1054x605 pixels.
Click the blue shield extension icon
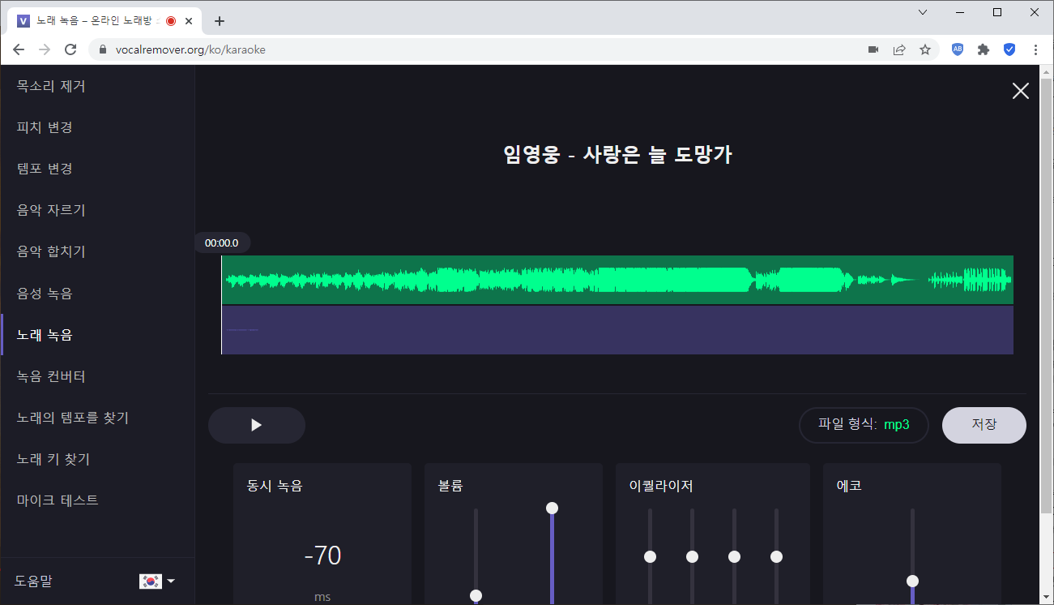coord(1009,49)
